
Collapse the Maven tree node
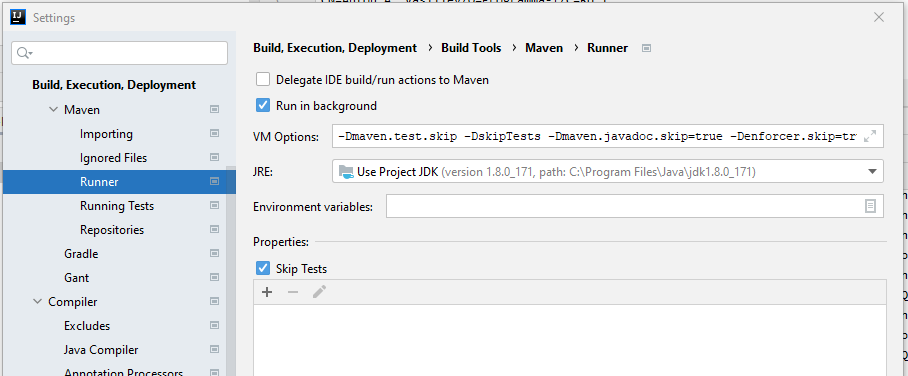54,109
